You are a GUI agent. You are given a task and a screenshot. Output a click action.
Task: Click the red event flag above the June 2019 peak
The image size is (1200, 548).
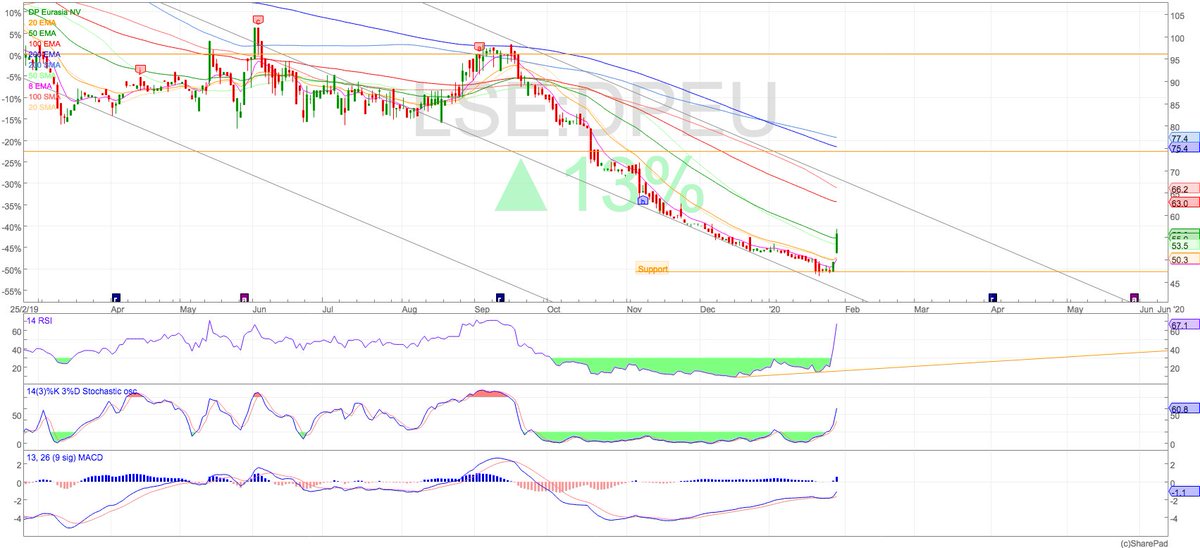coord(258,20)
